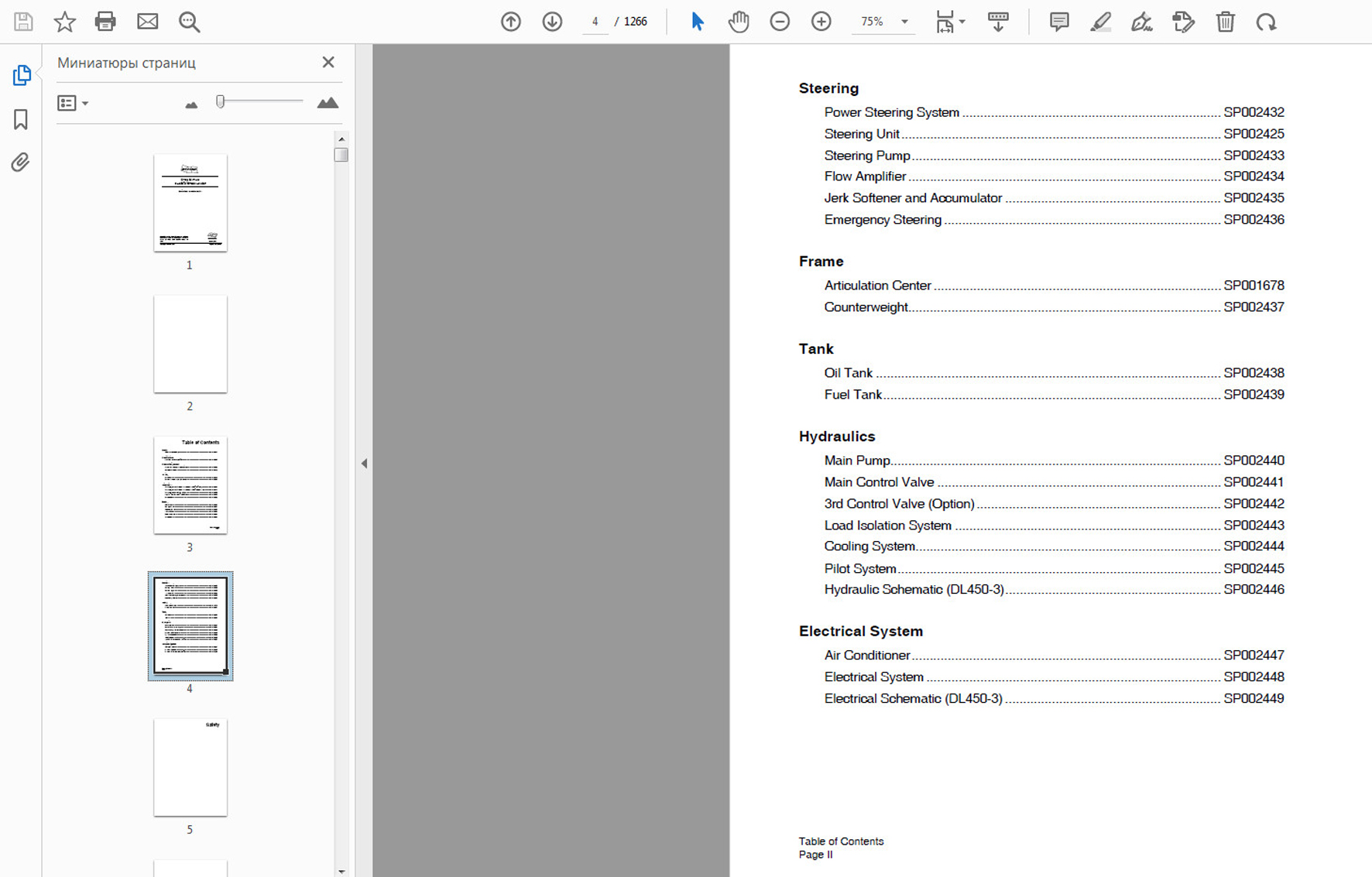Open the find text search tool
This screenshot has width=1372, height=877.
click(x=189, y=22)
